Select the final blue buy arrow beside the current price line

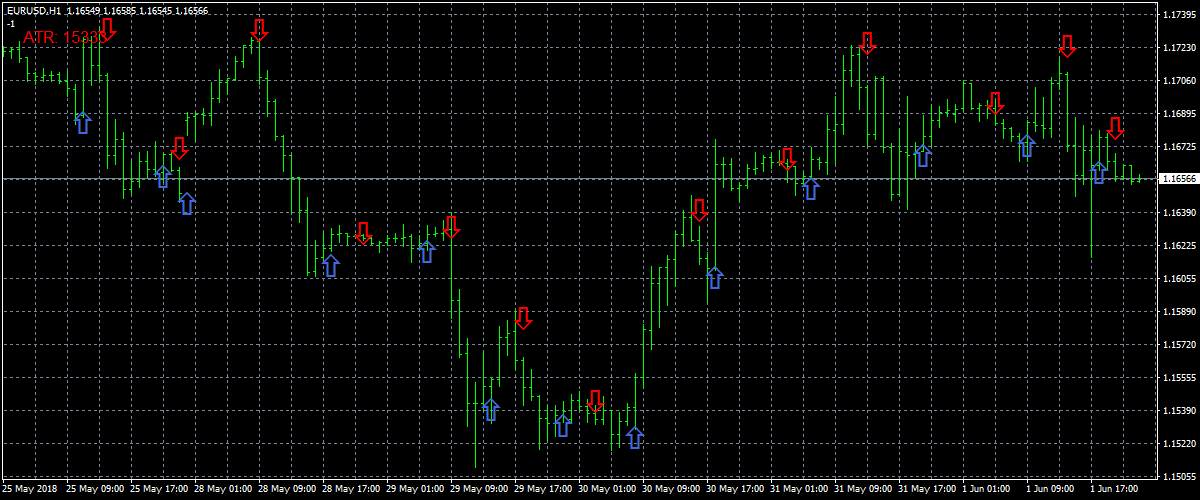[1098, 172]
